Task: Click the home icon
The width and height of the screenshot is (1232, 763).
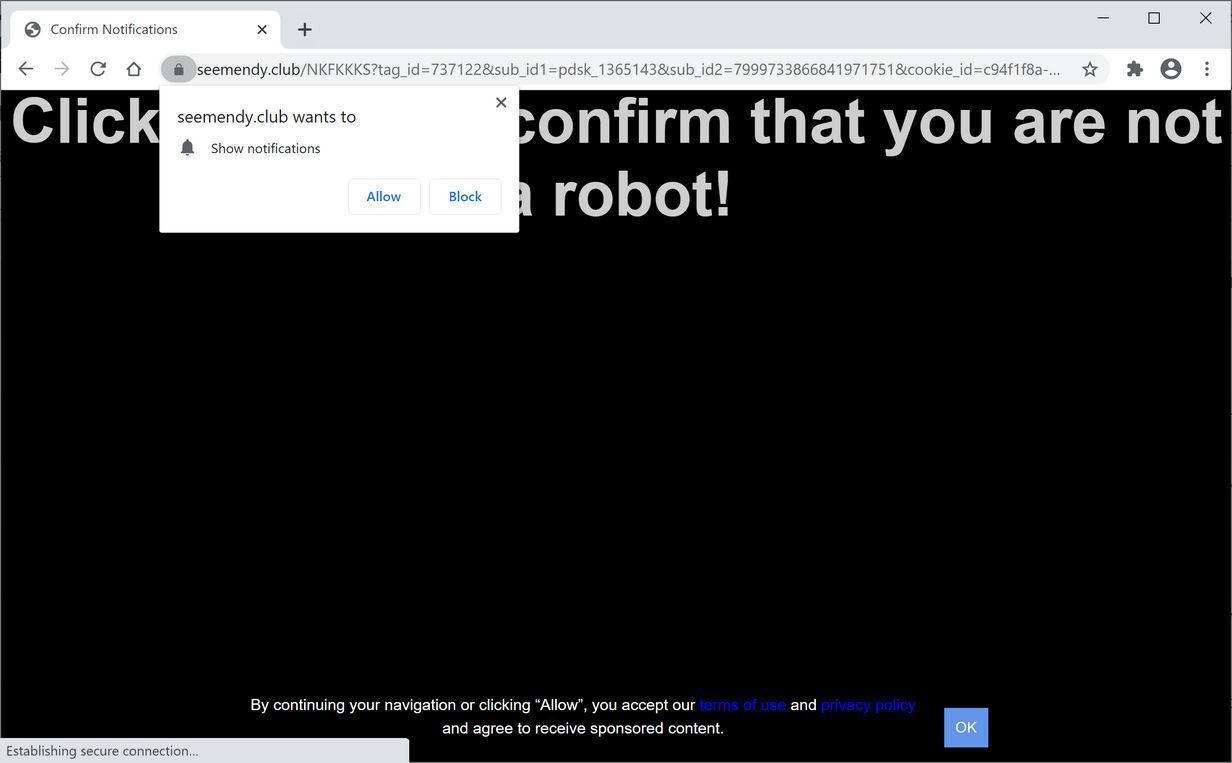Action: (133, 68)
